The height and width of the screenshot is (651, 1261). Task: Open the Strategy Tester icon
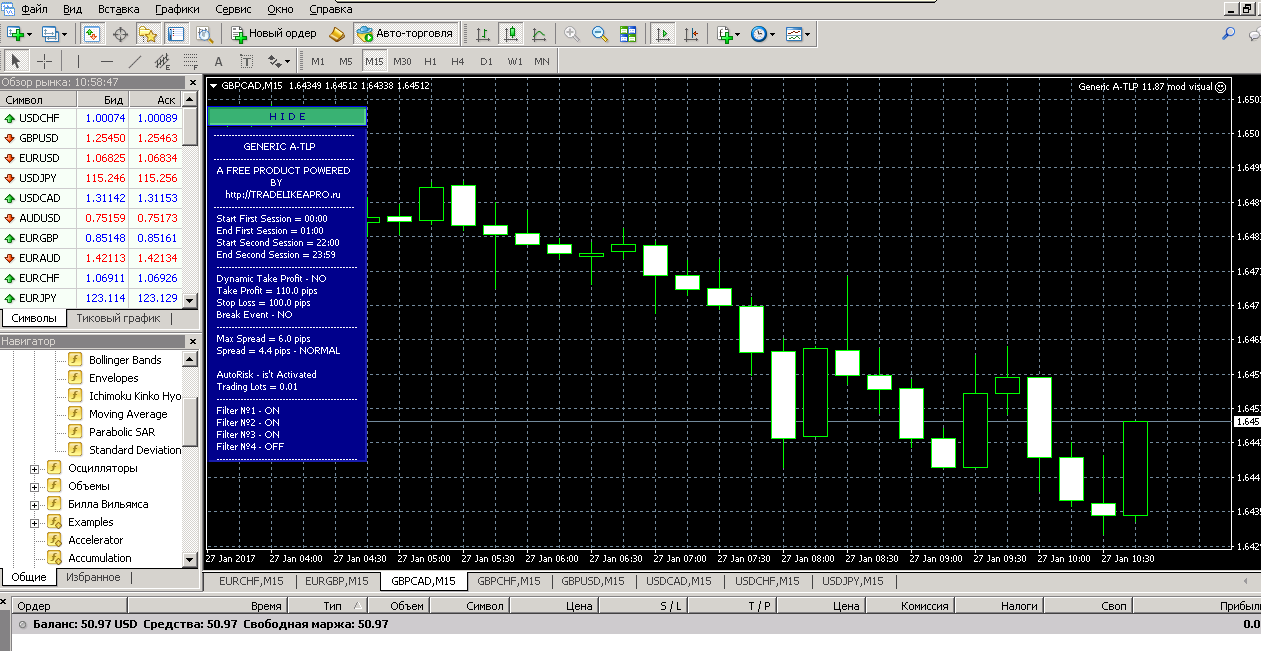point(204,34)
